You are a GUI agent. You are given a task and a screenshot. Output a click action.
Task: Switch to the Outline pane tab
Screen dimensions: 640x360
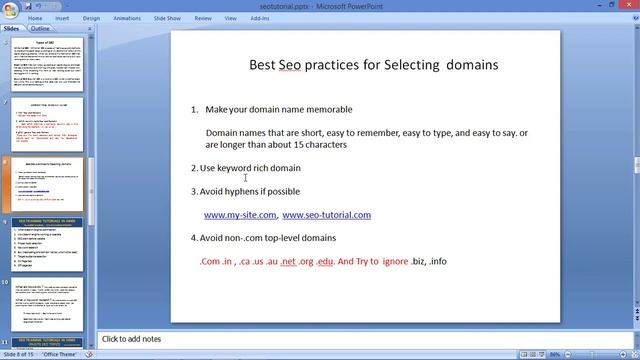click(x=40, y=29)
